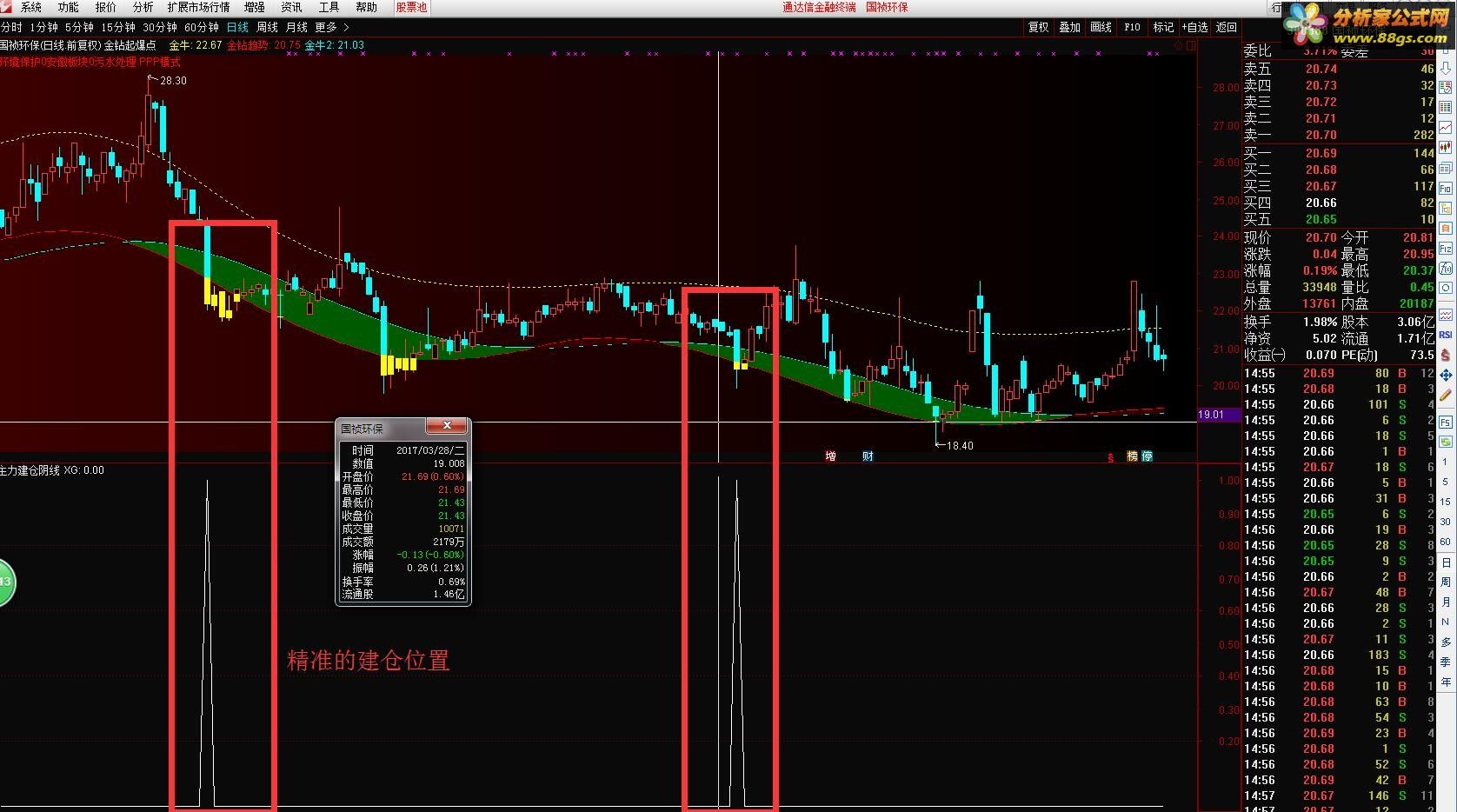
Task: Click the blue four-arrow move icon
Action: pyautogui.click(x=1446, y=375)
